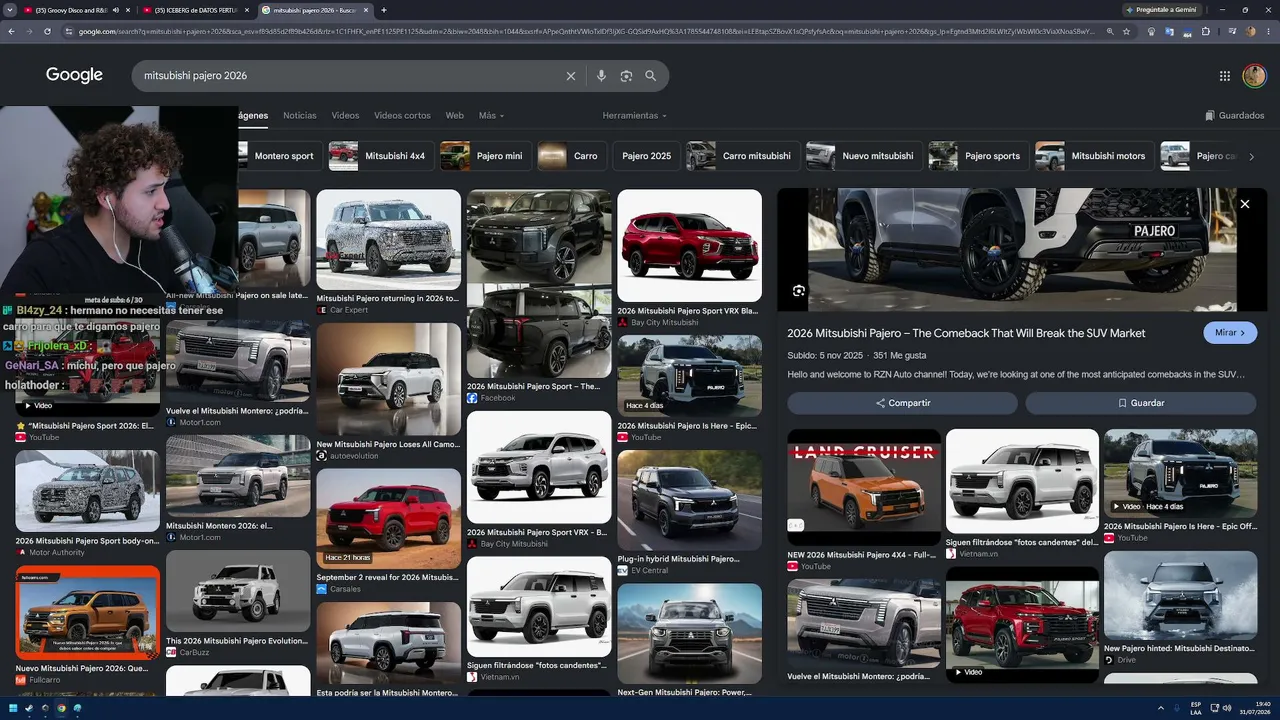This screenshot has width=1280, height=720.
Task: Open the Motor Authority Pajero Sport image
Action: pos(87,491)
